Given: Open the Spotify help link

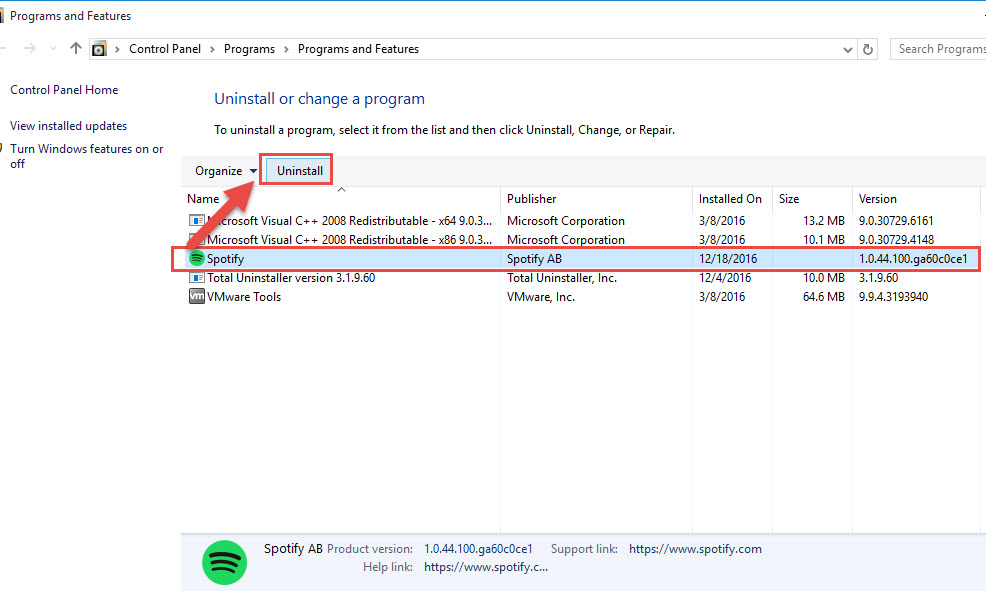Looking at the screenshot, I should point(485,567).
